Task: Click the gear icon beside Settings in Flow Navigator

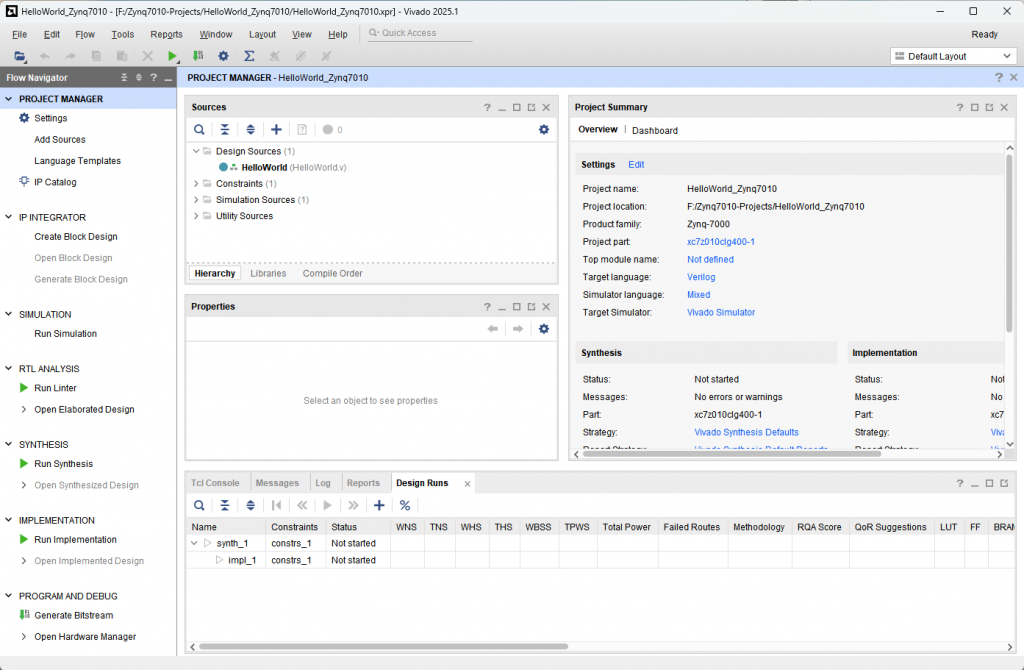Action: (24, 118)
